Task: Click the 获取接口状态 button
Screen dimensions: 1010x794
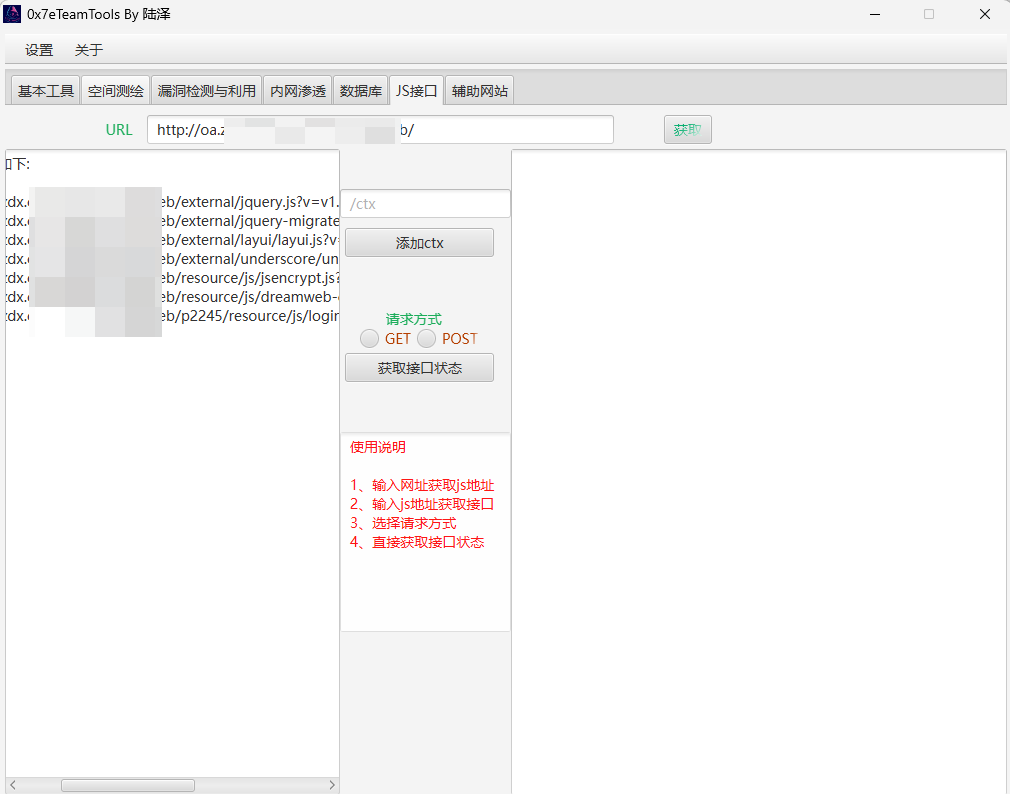Action: (419, 368)
